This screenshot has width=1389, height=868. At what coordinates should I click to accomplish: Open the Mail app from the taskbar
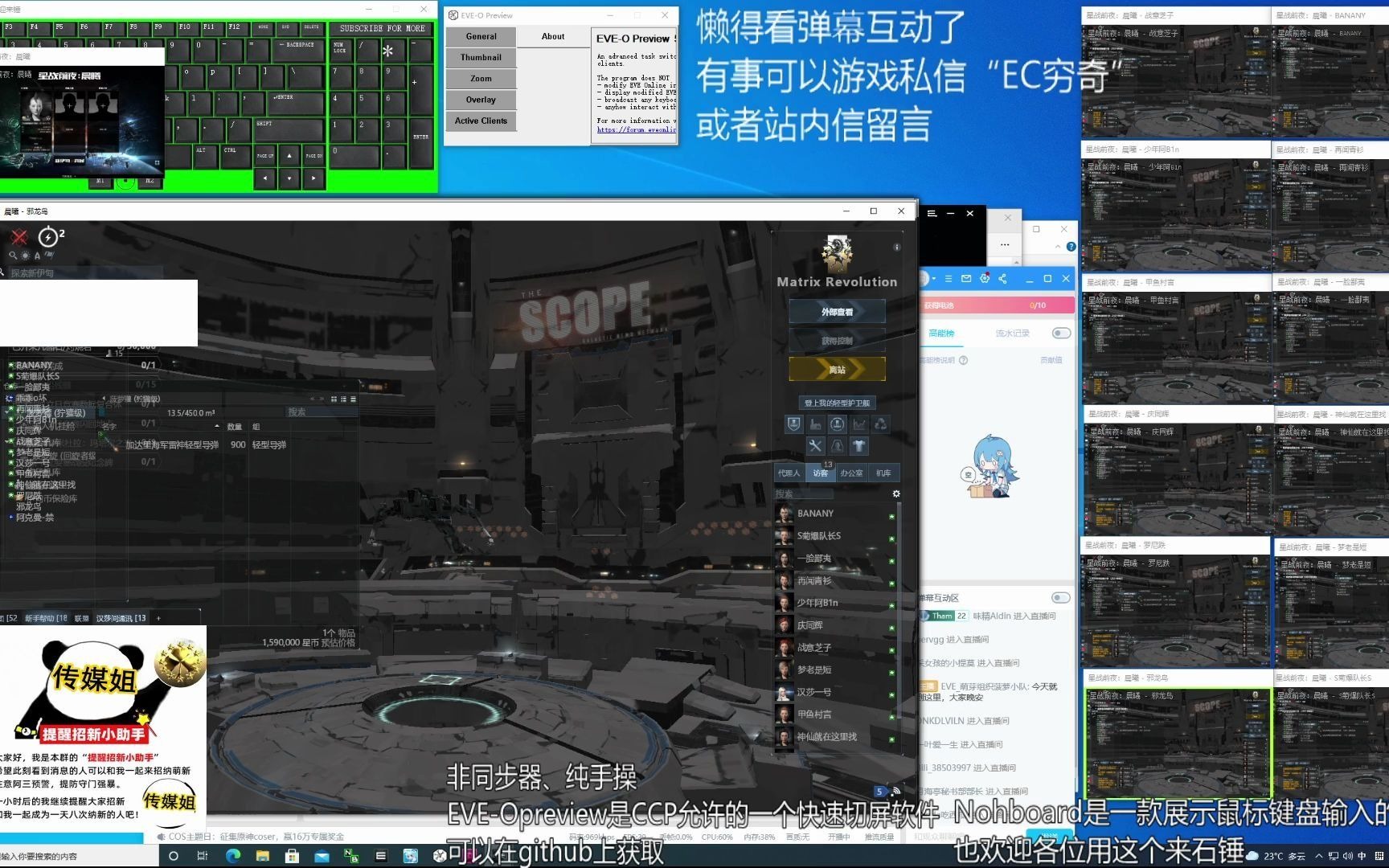pos(322,856)
